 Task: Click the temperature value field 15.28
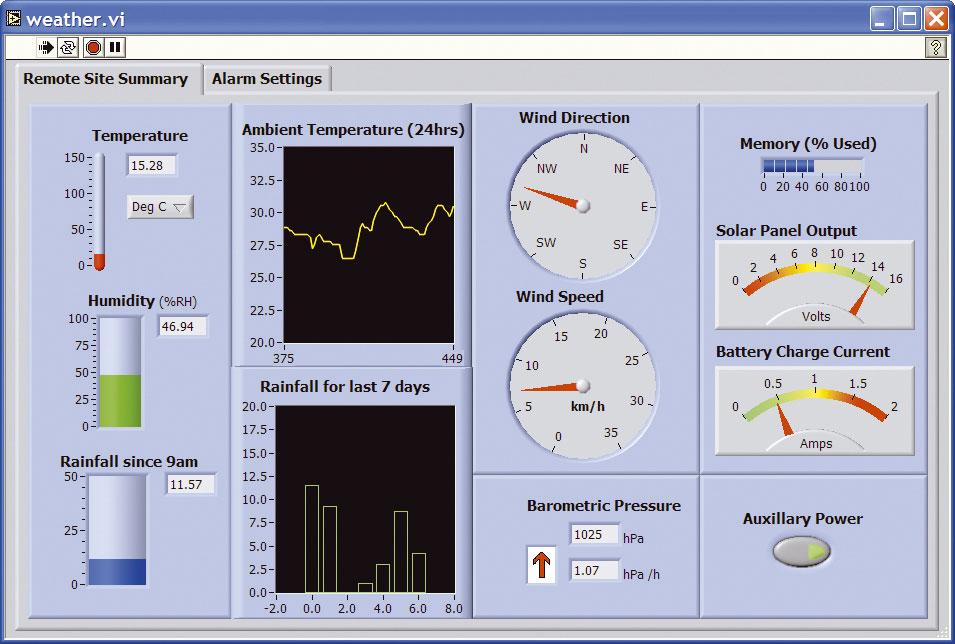[152, 165]
